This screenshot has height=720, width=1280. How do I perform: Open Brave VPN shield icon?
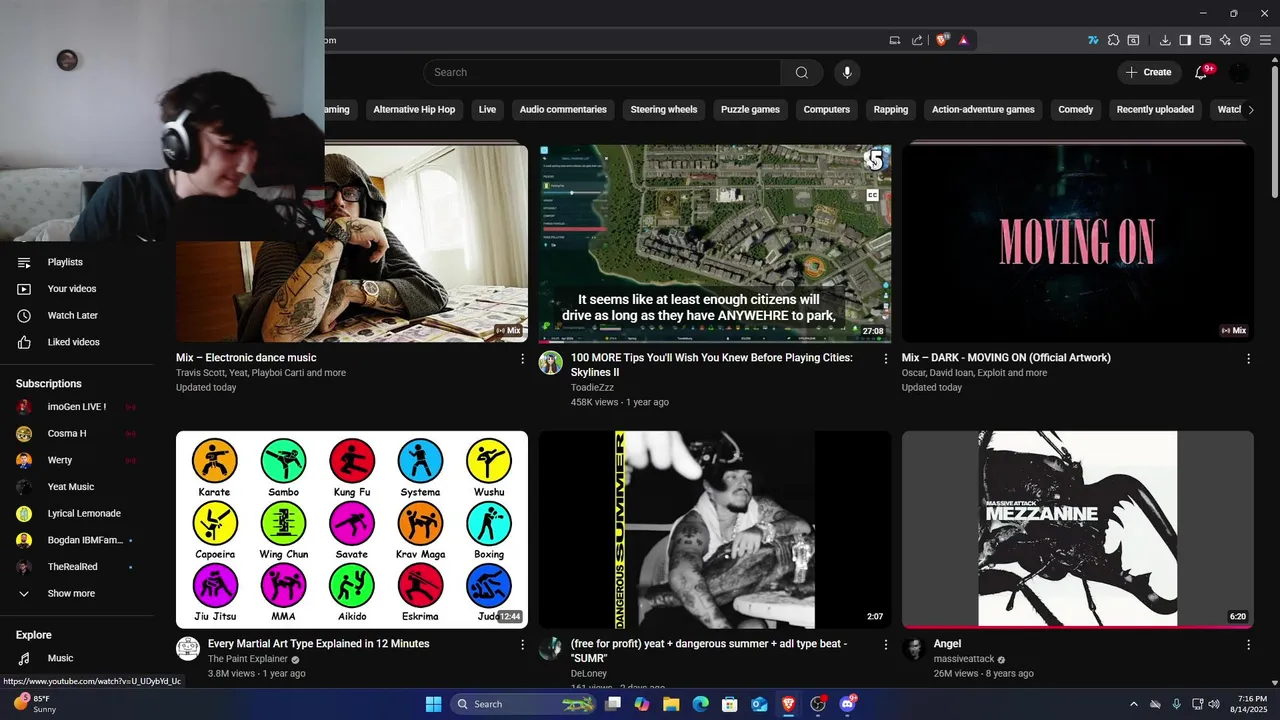coord(1245,40)
